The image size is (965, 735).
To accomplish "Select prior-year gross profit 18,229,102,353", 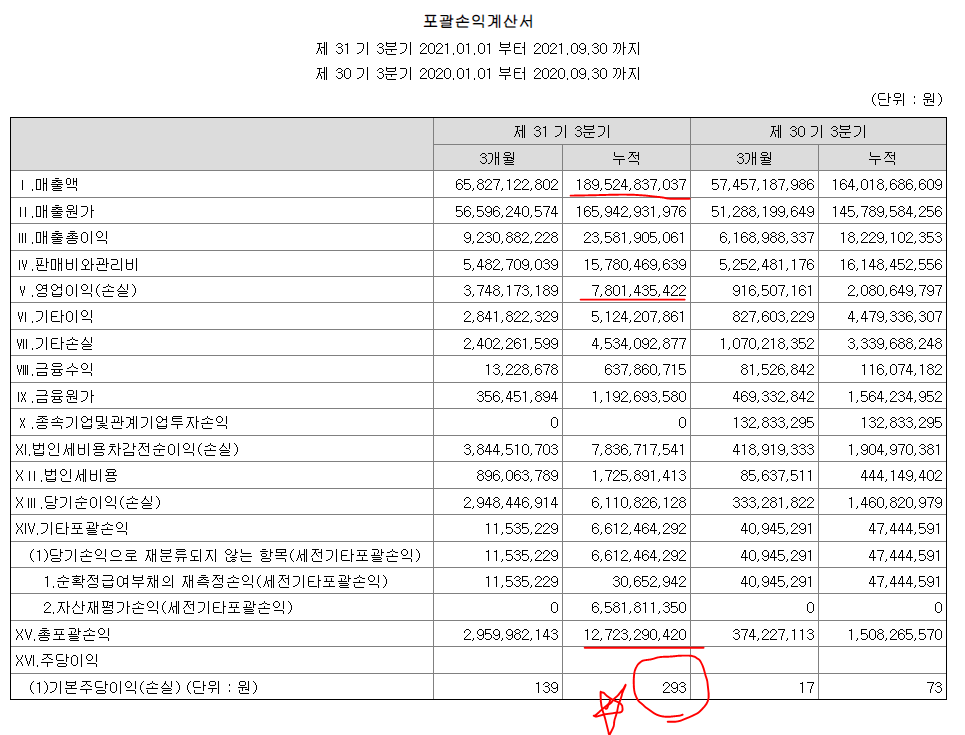I will pos(891,238).
